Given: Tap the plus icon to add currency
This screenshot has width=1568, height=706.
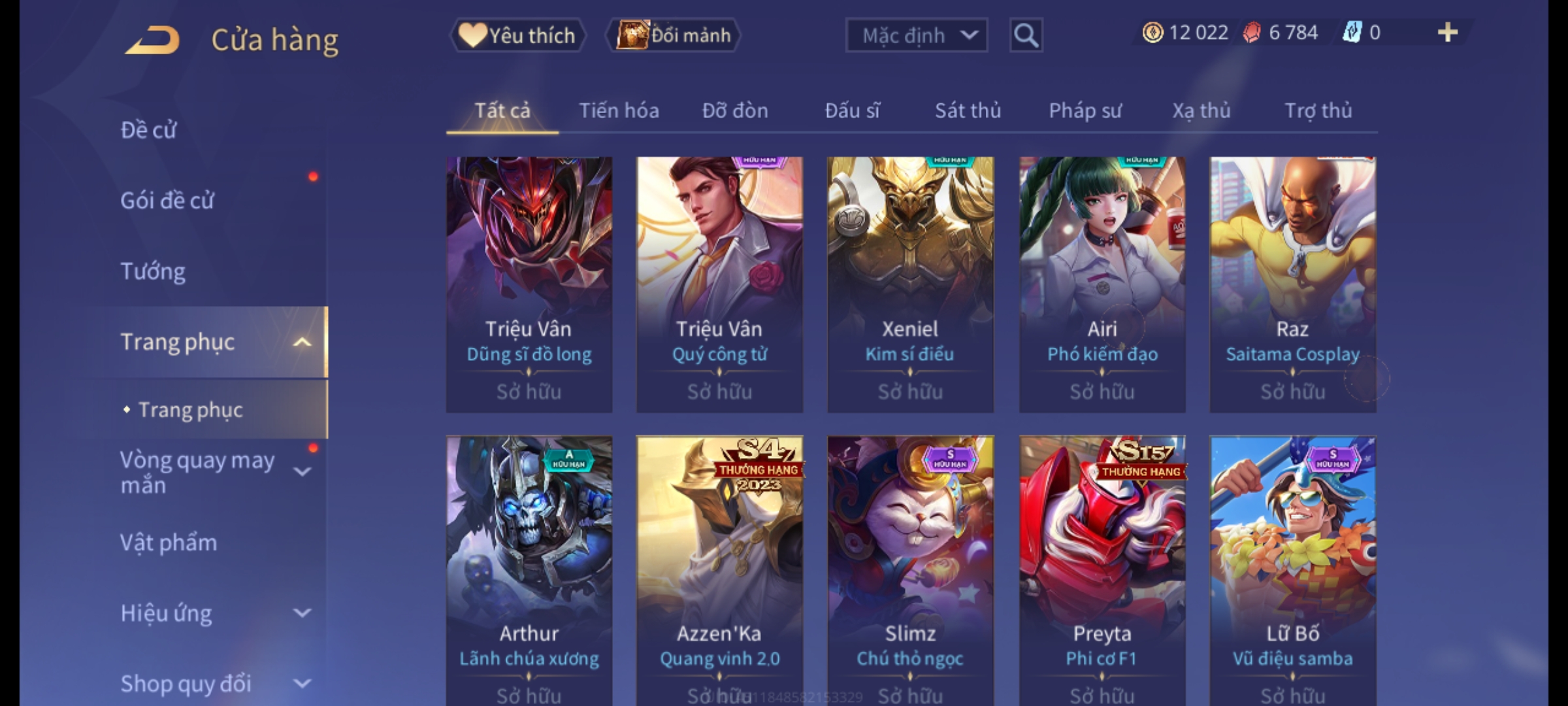Looking at the screenshot, I should coord(1448,33).
